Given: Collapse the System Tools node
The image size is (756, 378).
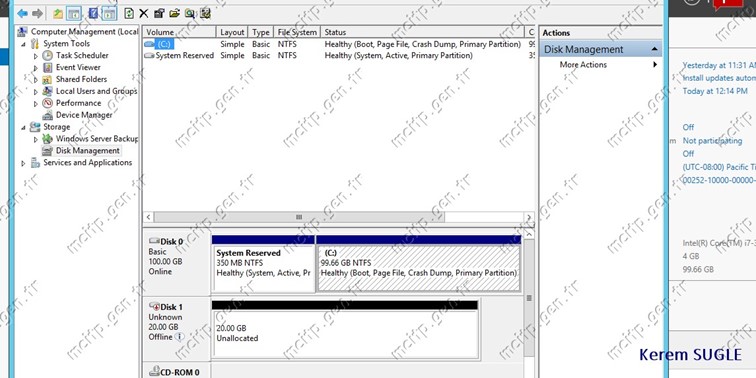Looking at the screenshot, I should 23,44.
